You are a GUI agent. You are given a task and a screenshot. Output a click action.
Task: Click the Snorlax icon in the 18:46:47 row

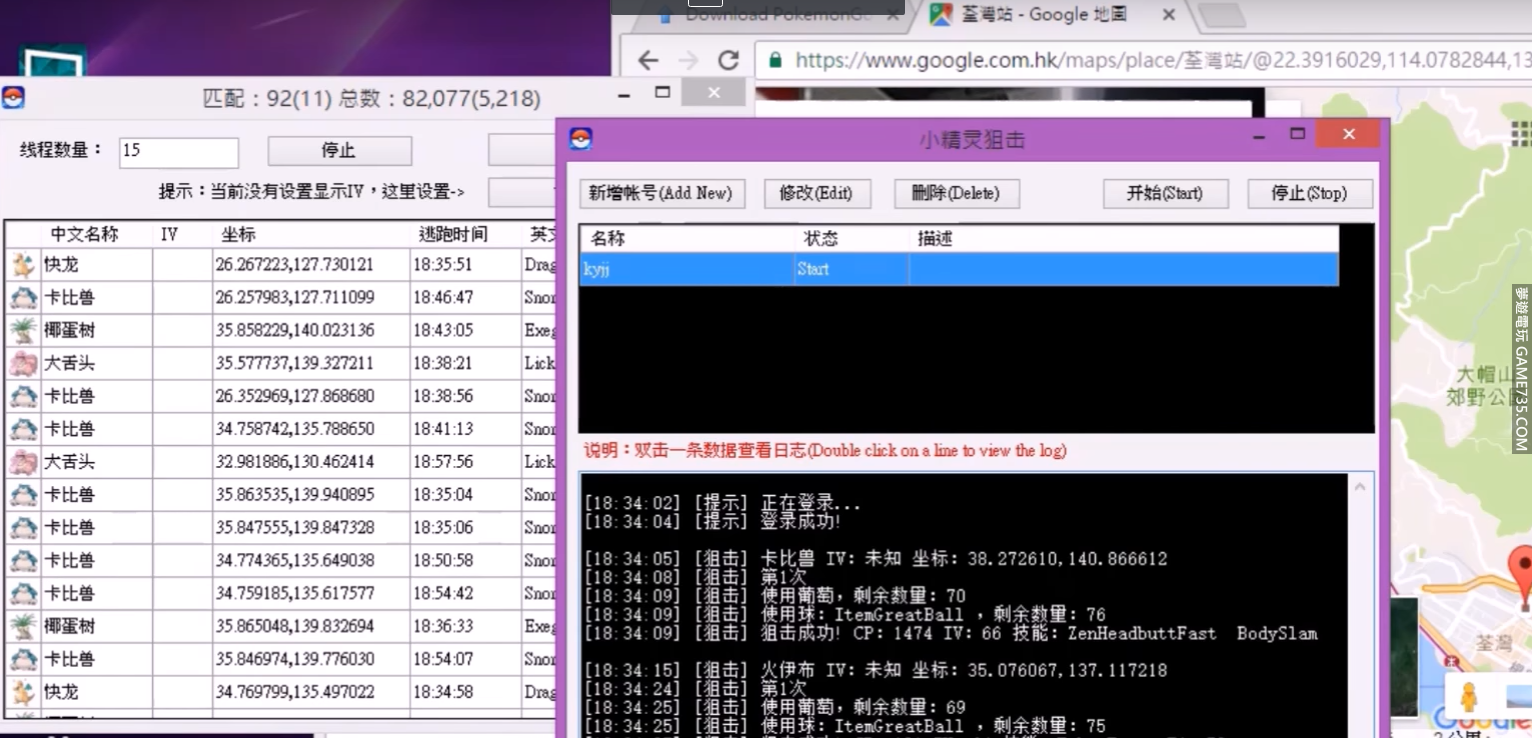(x=23, y=298)
